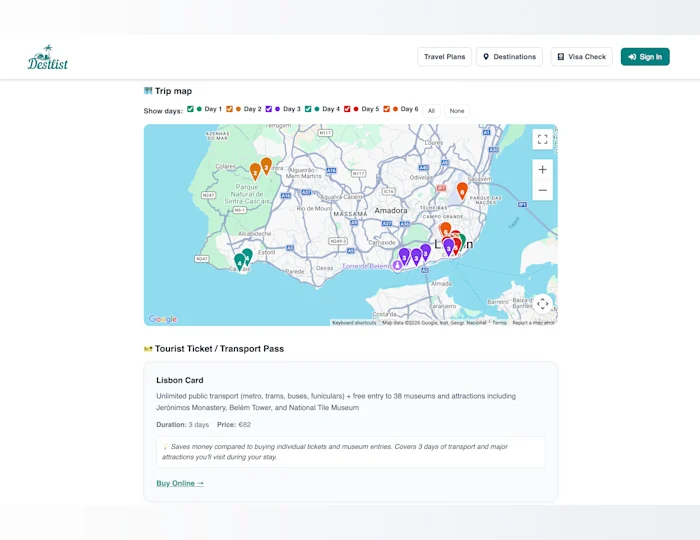The height and width of the screenshot is (540, 700).
Task: Hide all days using the None button
Action: point(457,111)
